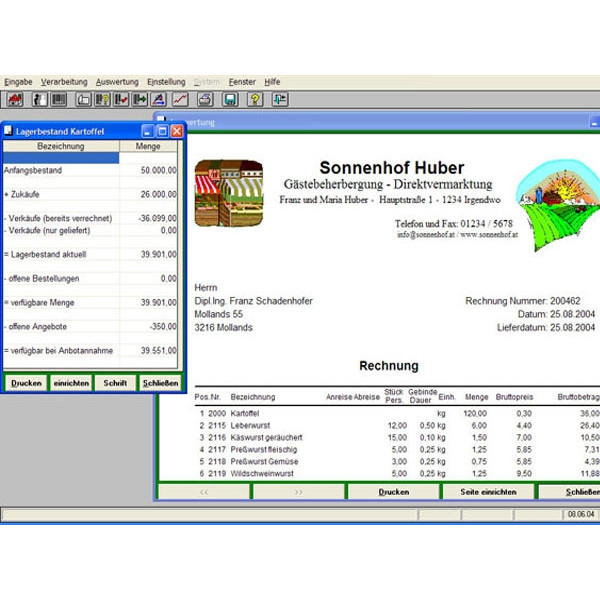
Task: Open the Fenster menu
Action: (242, 82)
